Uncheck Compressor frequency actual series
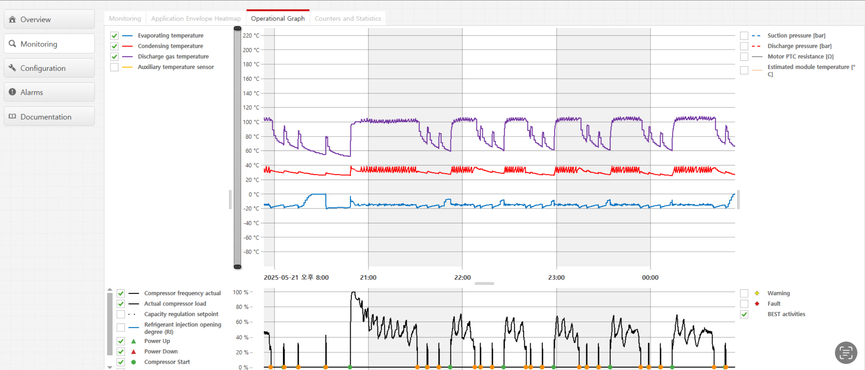Viewport: 865px width, 370px height. [x=120, y=293]
